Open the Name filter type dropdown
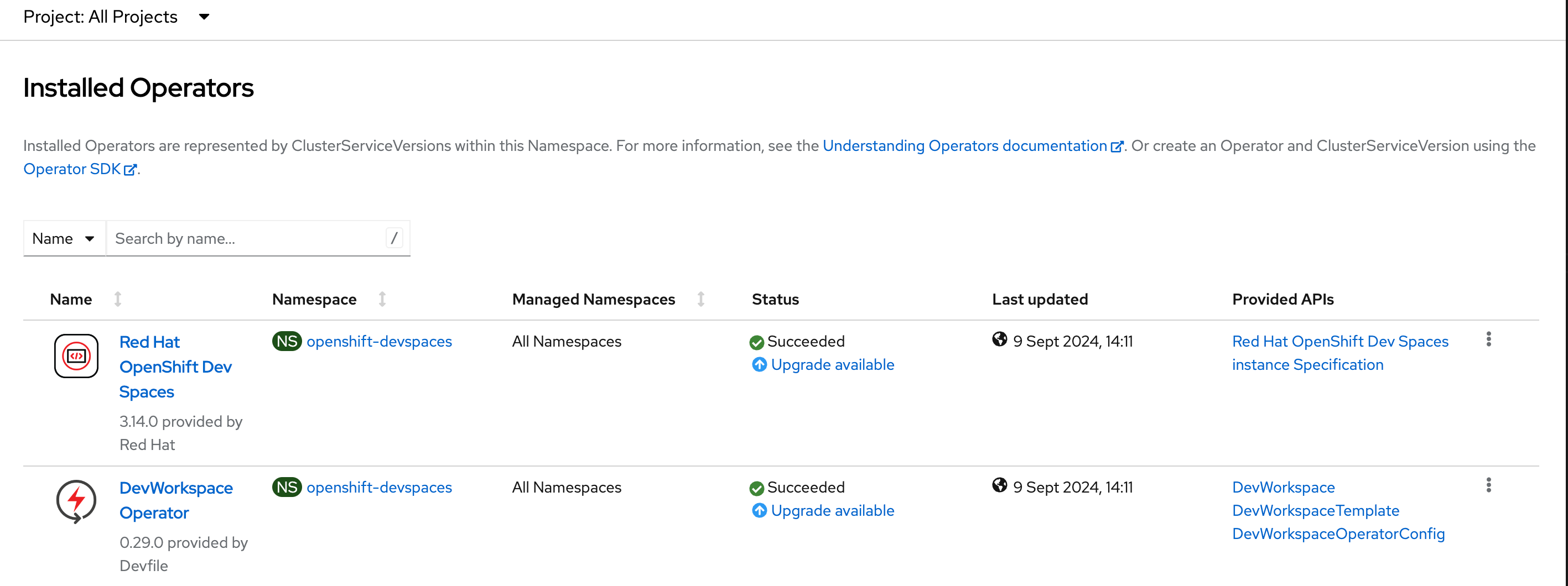The image size is (1568, 586). click(x=64, y=238)
